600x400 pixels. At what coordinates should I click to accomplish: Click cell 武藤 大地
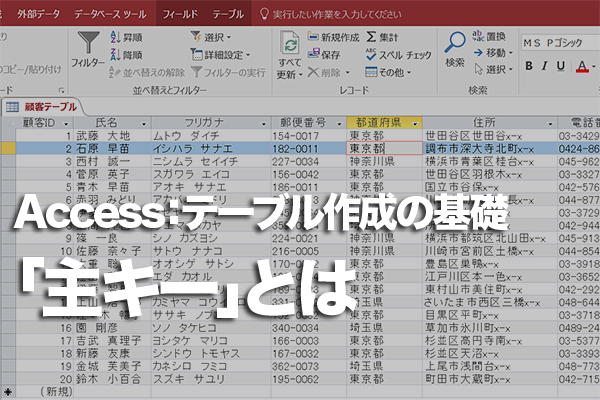112,136
